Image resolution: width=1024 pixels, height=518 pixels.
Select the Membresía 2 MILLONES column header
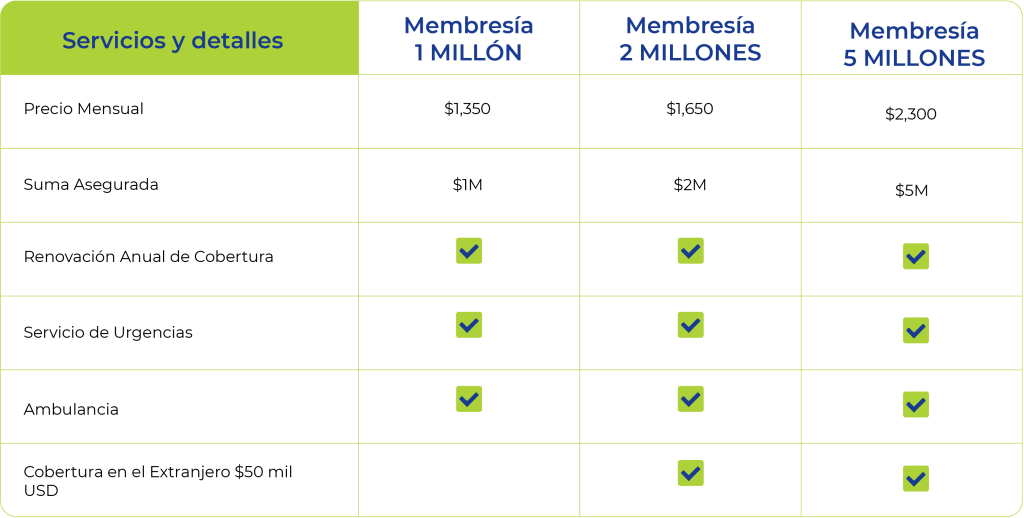point(690,39)
